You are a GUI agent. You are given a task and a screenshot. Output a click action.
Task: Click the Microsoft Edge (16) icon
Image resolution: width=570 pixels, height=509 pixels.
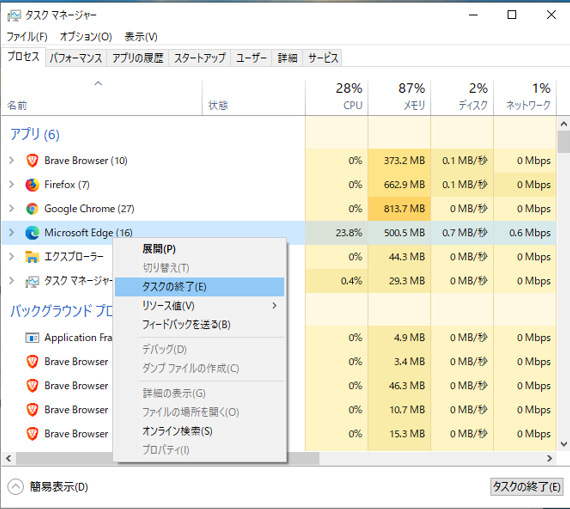click(x=32, y=233)
